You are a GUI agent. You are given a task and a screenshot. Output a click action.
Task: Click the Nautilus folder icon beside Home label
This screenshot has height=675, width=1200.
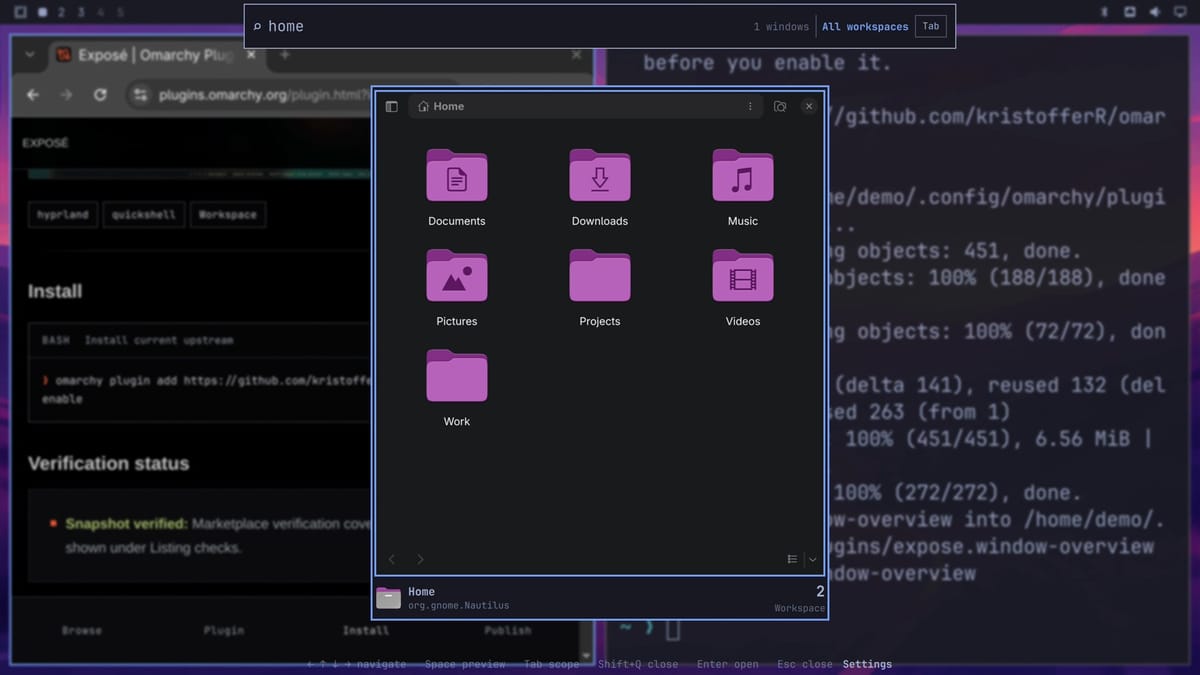click(388, 598)
